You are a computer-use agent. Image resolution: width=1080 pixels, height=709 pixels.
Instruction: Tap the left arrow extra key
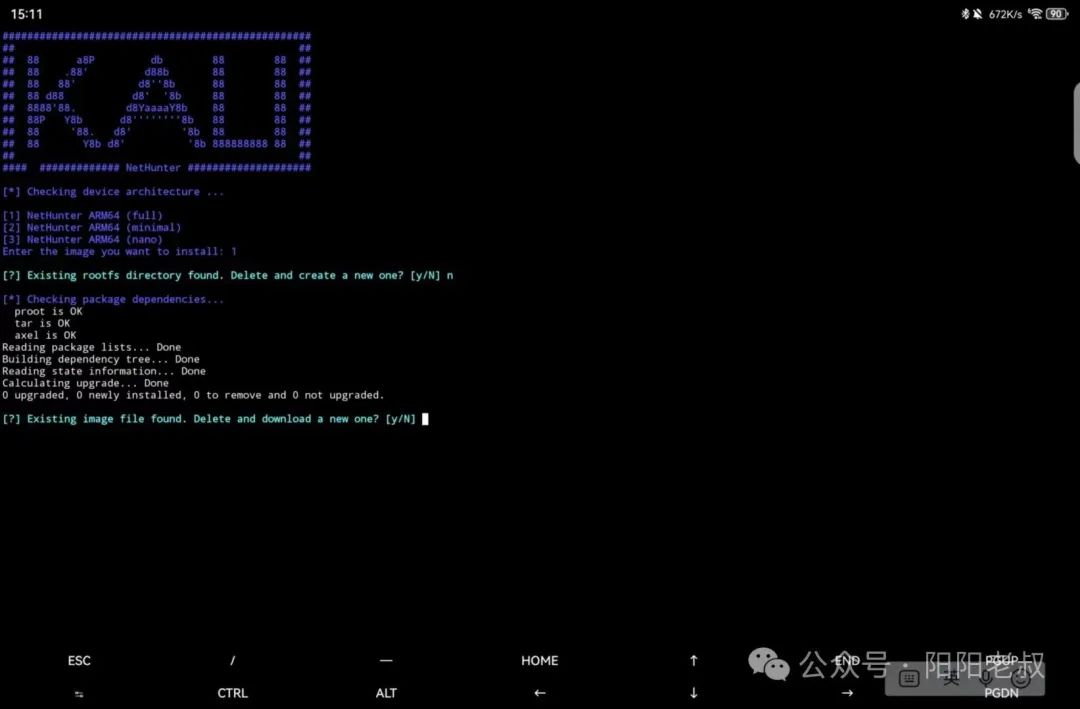(x=539, y=693)
